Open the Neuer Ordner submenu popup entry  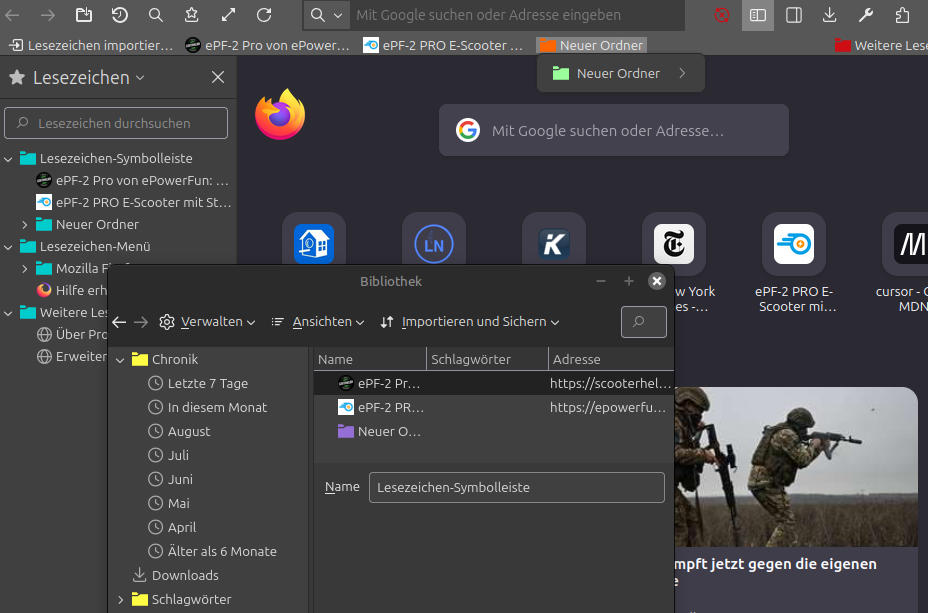tap(620, 73)
